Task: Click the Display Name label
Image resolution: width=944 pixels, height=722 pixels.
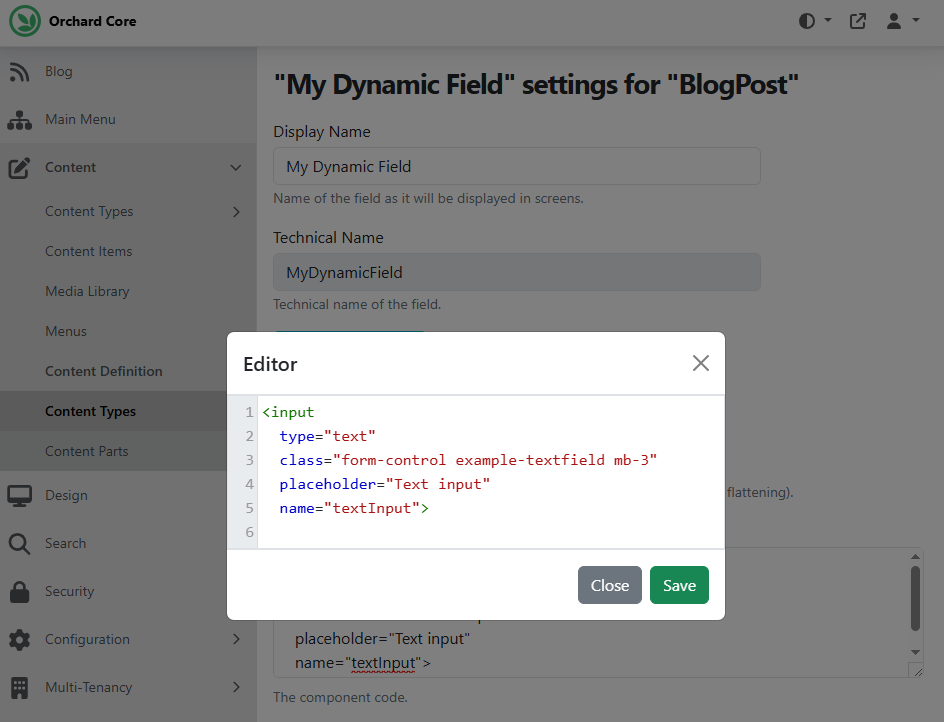Action: pyautogui.click(x=322, y=132)
